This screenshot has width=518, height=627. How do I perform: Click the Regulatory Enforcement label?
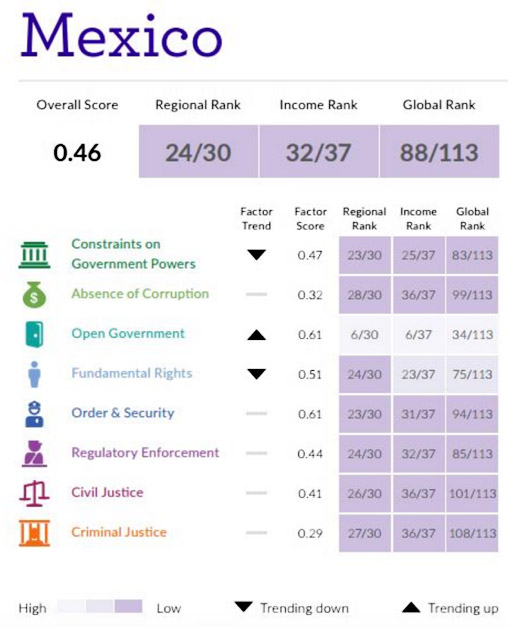pos(145,453)
